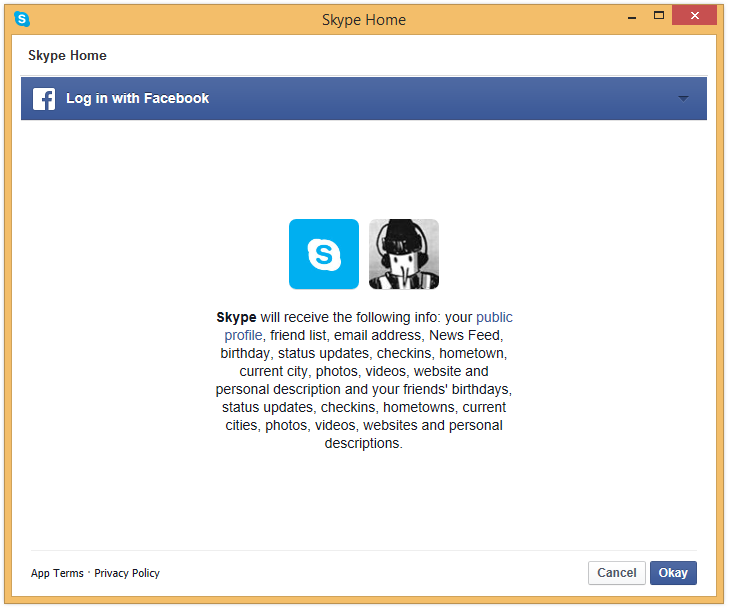Confirm permissions with the Okay button
Screen dimensions: 729x608
pos(673,573)
